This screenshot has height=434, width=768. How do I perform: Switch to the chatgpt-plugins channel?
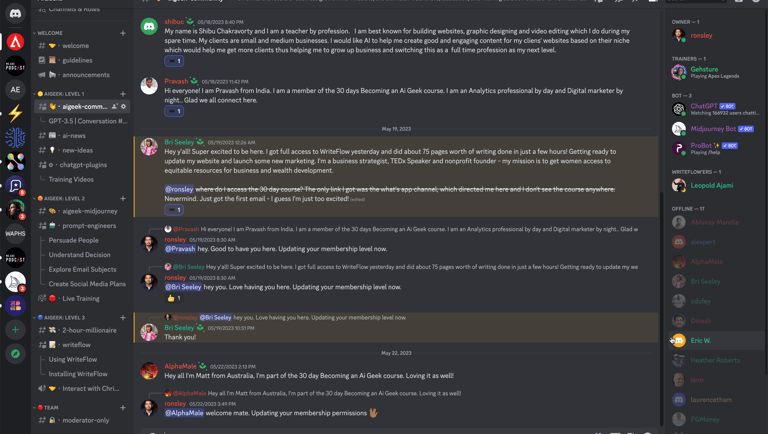(83, 165)
